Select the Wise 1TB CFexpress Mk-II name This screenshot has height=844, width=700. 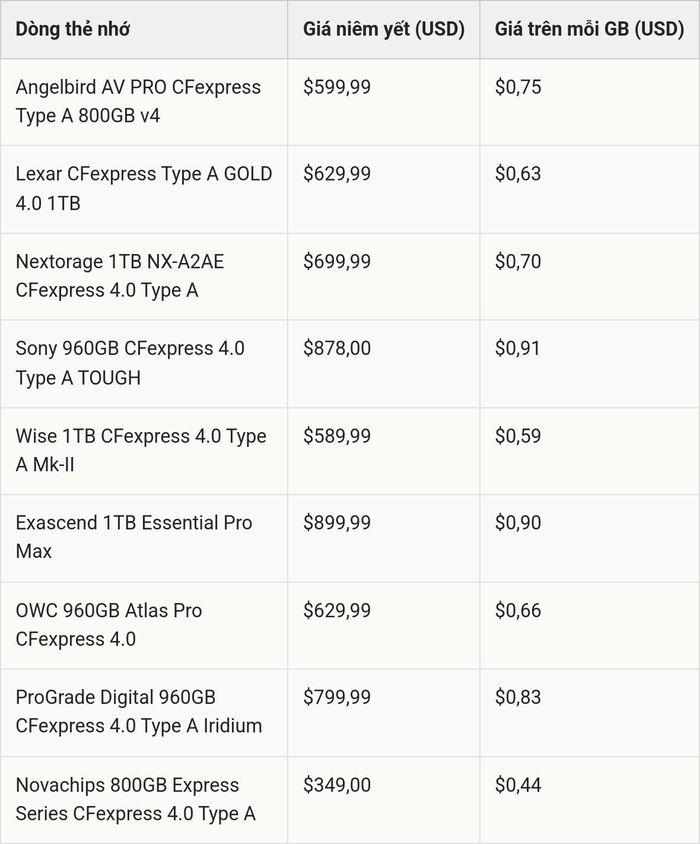click(x=141, y=450)
